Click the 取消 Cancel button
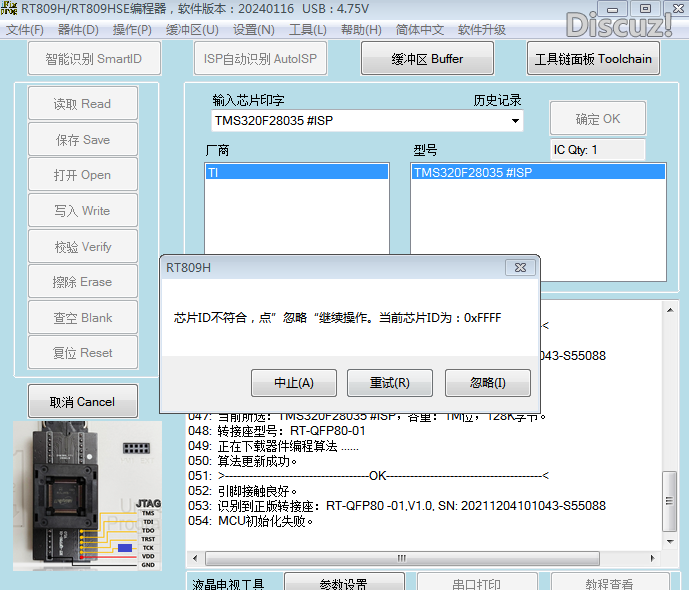This screenshot has width=689, height=590. coord(82,402)
